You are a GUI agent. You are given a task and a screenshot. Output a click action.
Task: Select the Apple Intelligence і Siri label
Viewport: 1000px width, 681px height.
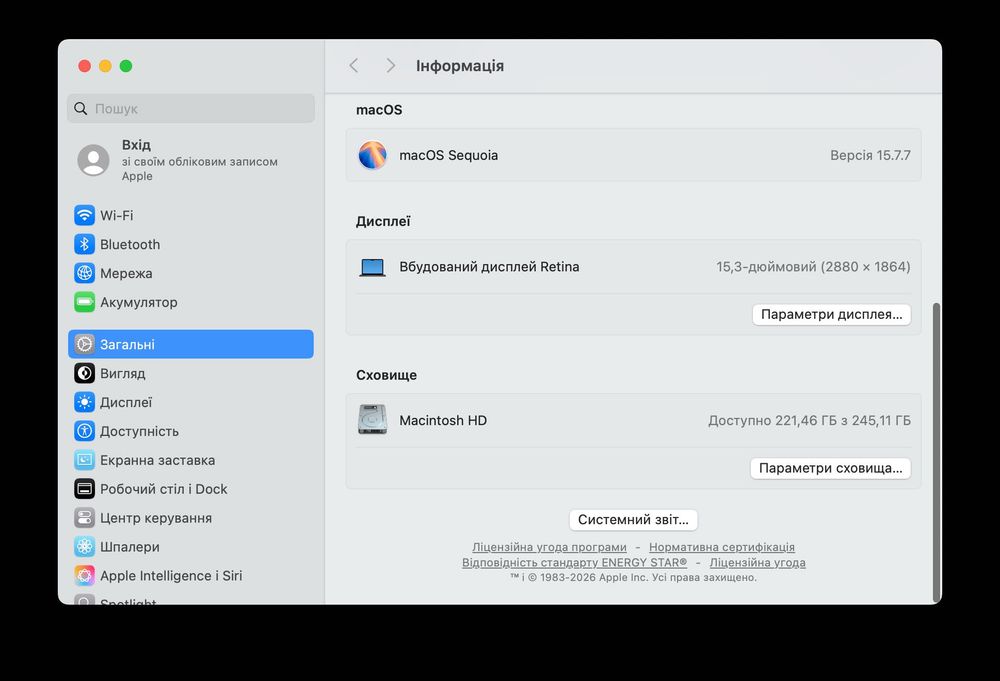tap(172, 576)
